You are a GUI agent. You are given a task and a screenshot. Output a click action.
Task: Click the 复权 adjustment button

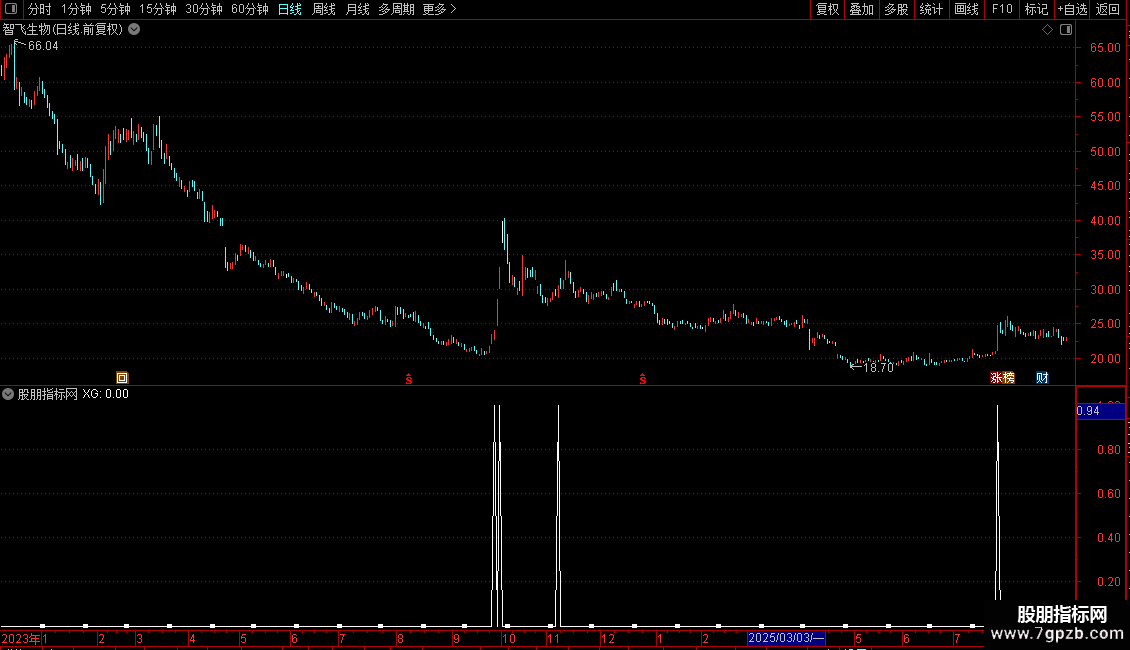click(x=827, y=9)
